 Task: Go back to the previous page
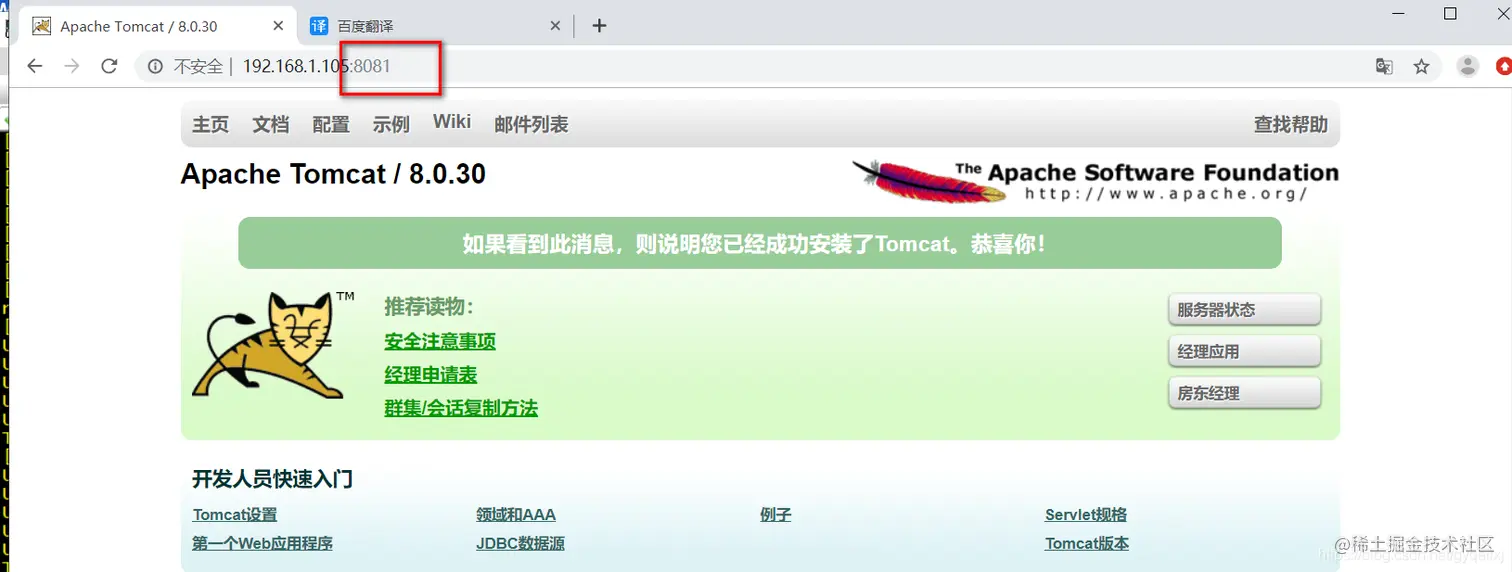coord(35,66)
